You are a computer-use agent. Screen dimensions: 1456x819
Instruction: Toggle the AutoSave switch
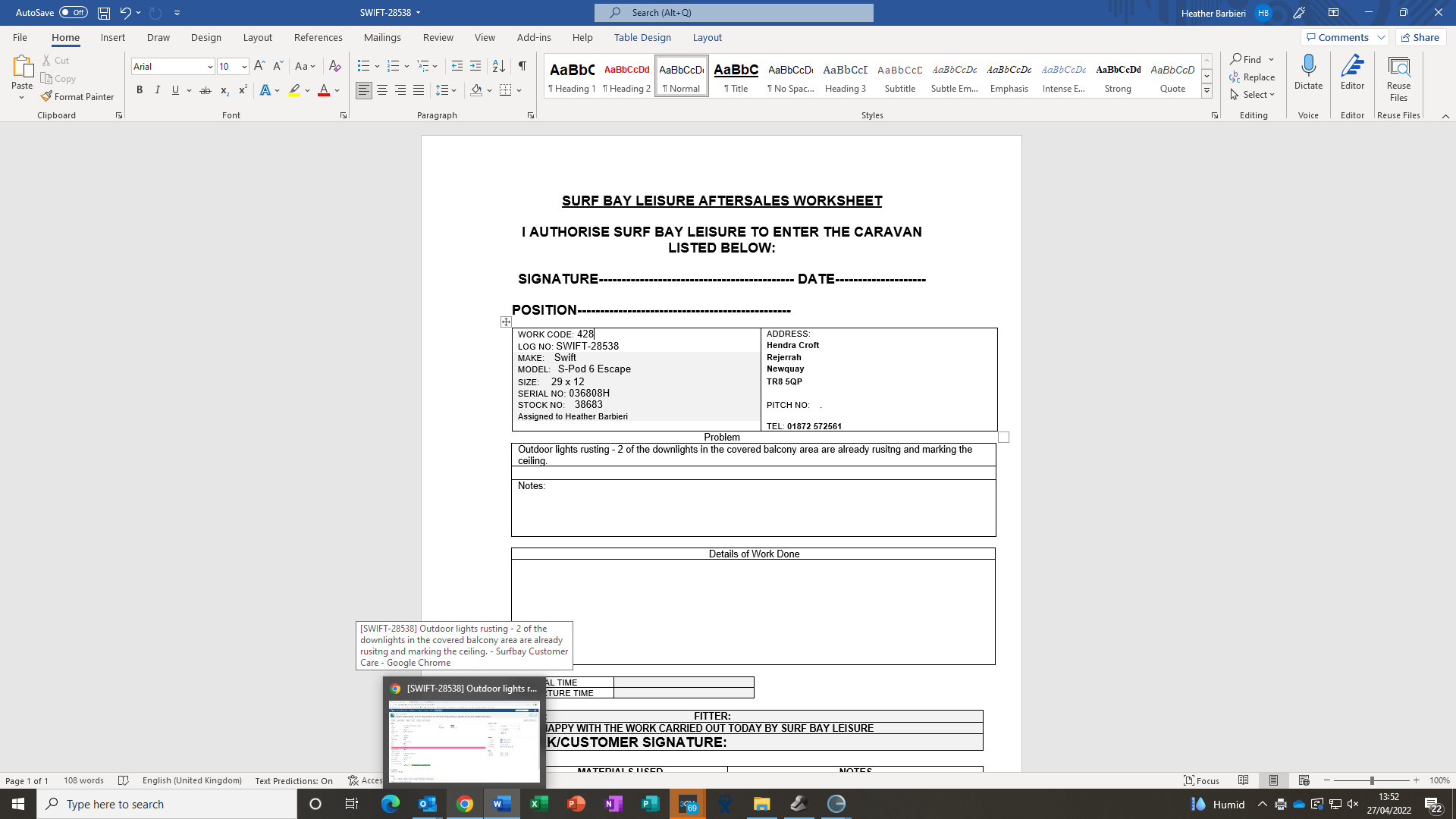click(74, 12)
